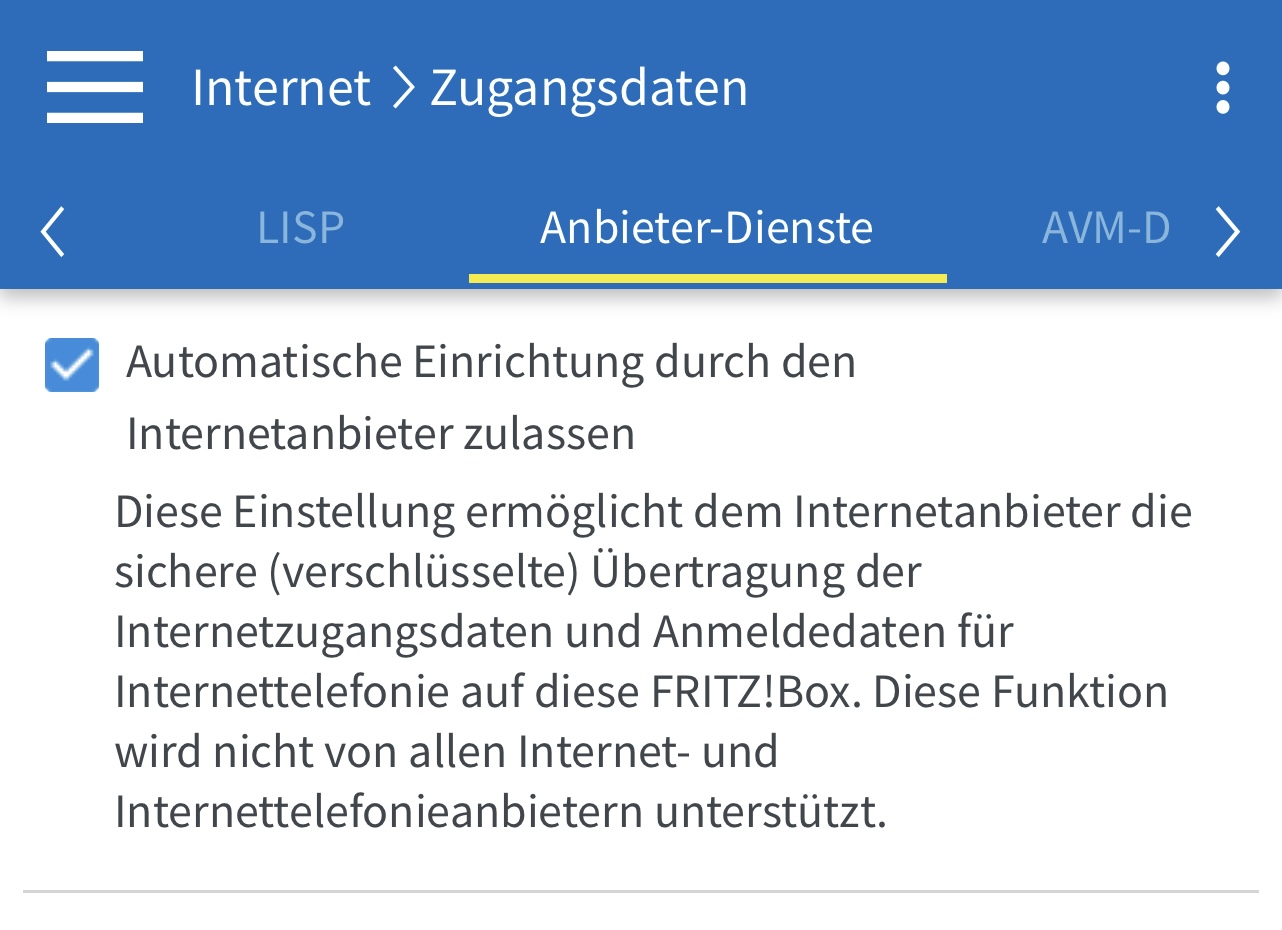Go to the Internet breadcrumb
The image size is (1282, 930).
281,87
